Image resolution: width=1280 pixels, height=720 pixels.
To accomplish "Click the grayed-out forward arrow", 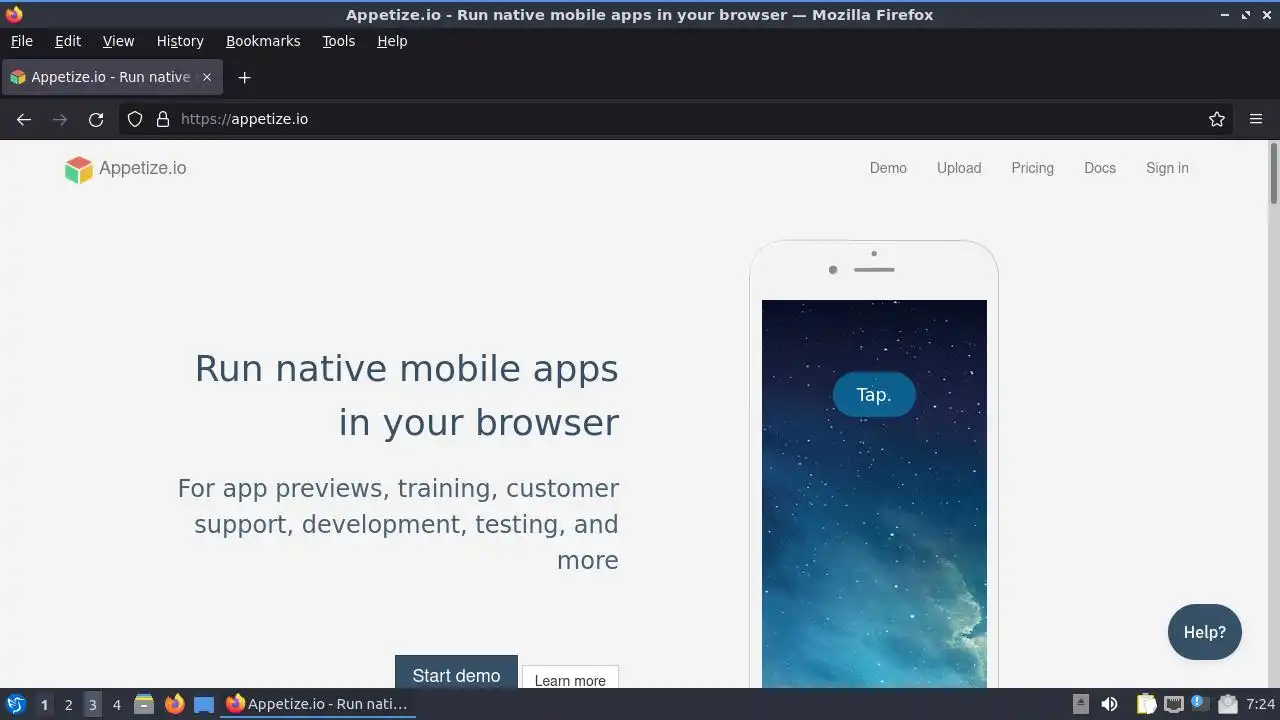I will click(60, 119).
